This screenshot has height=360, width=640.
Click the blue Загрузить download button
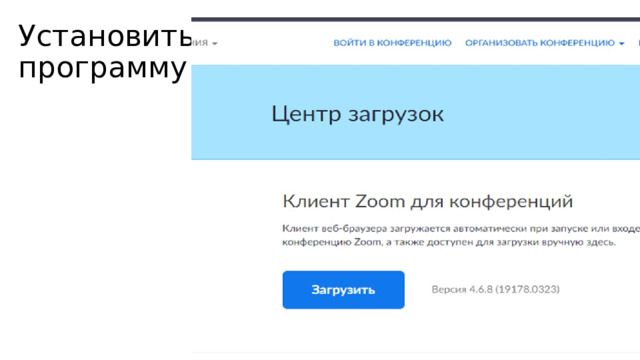(x=343, y=290)
